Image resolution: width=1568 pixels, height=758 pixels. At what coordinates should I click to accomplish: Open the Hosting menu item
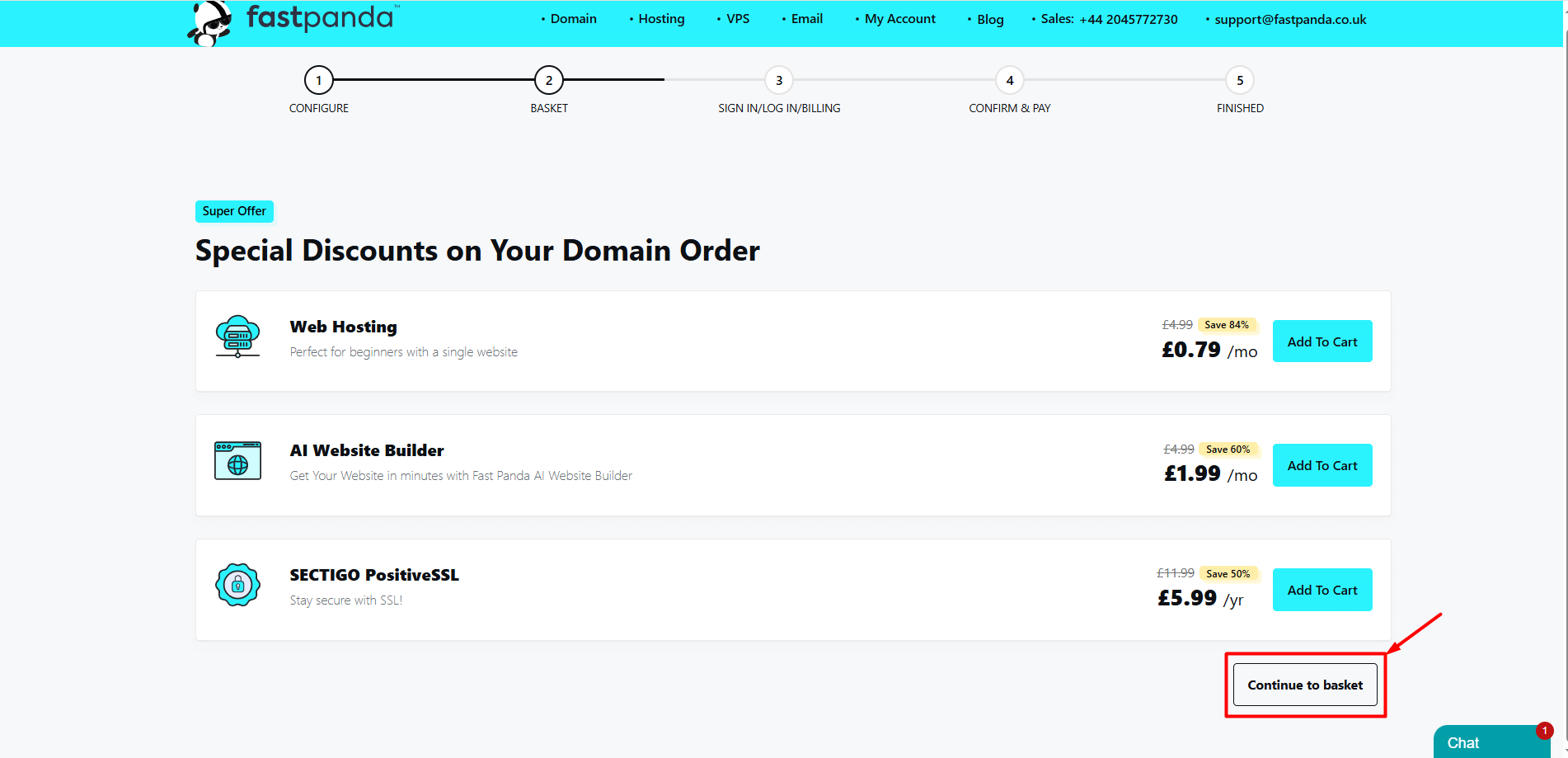(x=661, y=19)
